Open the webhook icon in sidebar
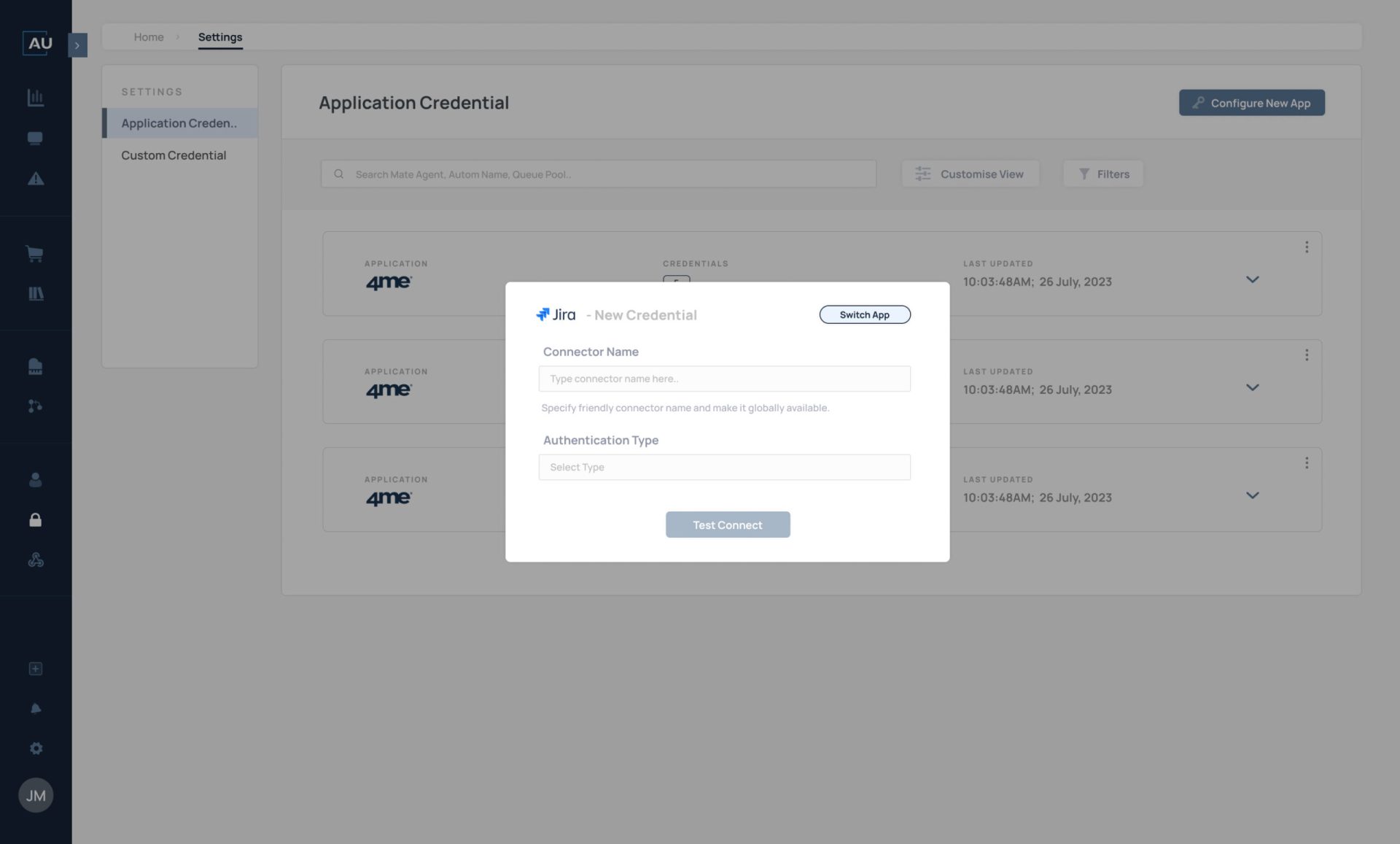Image resolution: width=1400 pixels, height=844 pixels. 35,560
